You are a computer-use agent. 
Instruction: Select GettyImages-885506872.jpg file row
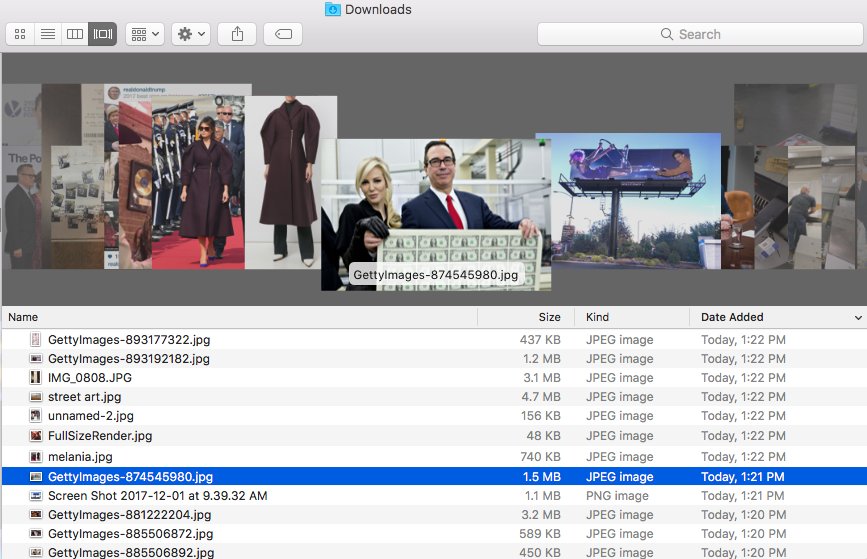tap(434, 534)
